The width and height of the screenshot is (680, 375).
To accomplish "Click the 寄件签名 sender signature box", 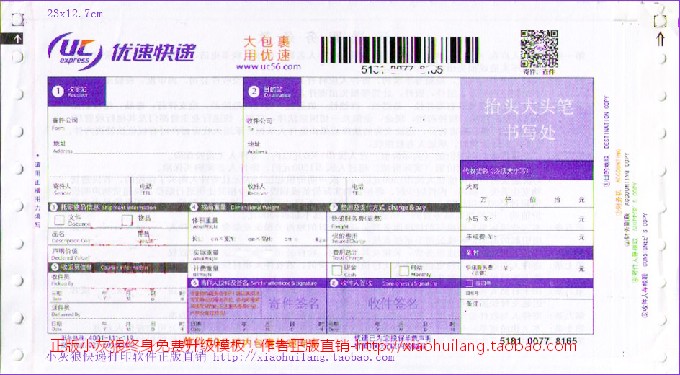I will click(x=294, y=303).
